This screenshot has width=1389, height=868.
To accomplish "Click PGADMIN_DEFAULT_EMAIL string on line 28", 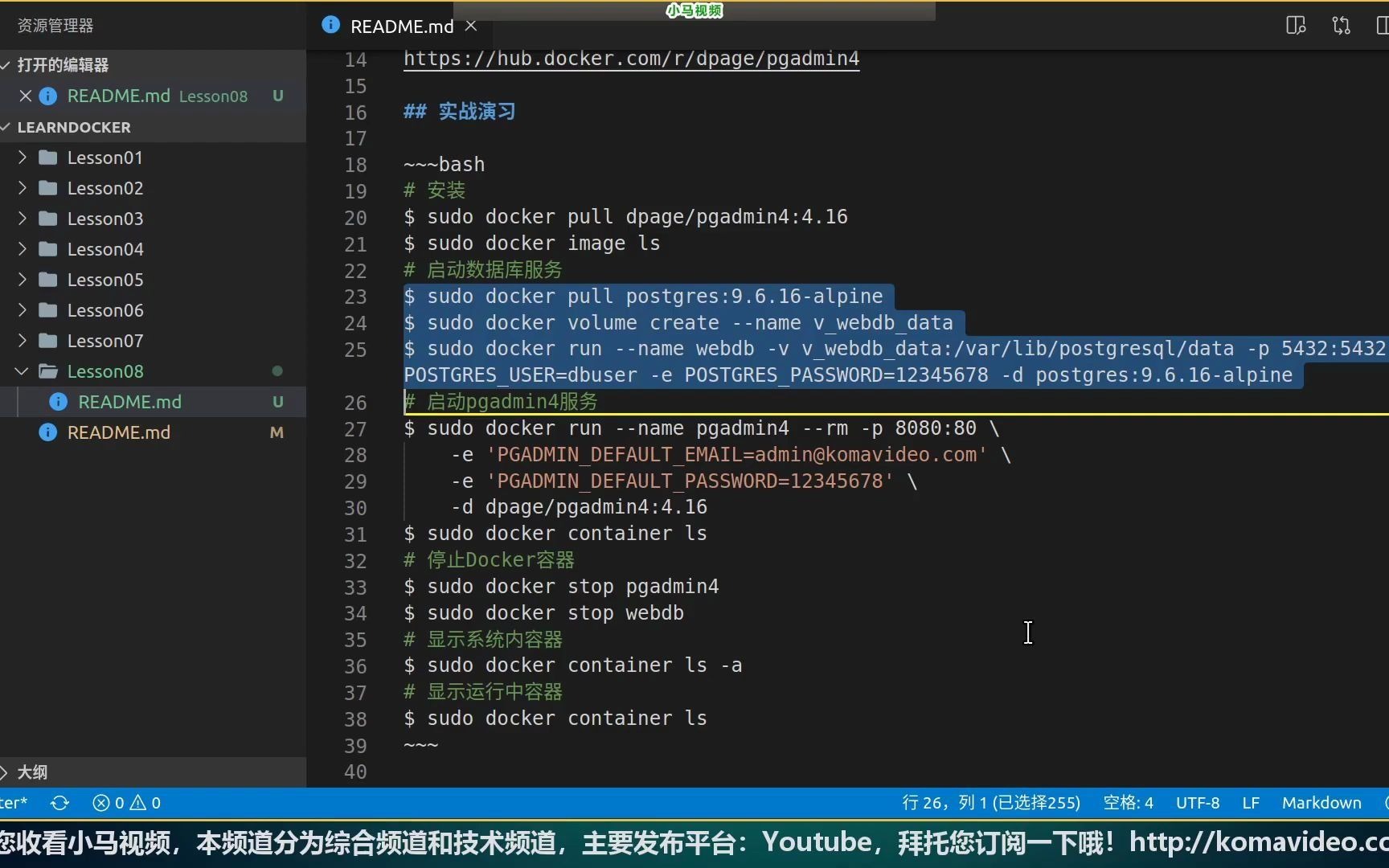I will point(736,455).
